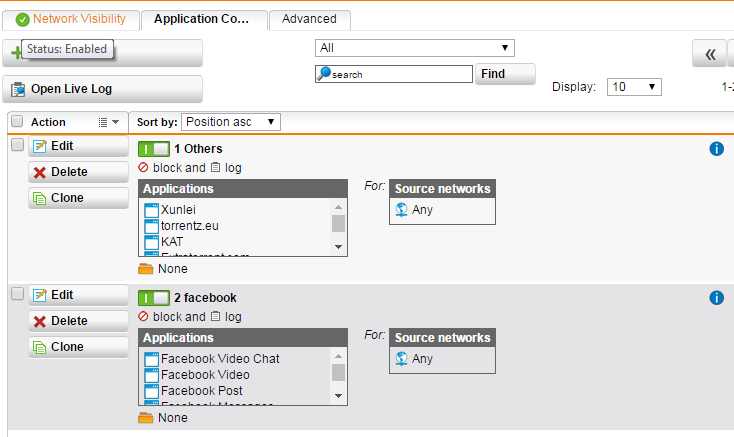
Task: Select torrentz.eu in applications list
Action: pyautogui.click(x=190, y=226)
